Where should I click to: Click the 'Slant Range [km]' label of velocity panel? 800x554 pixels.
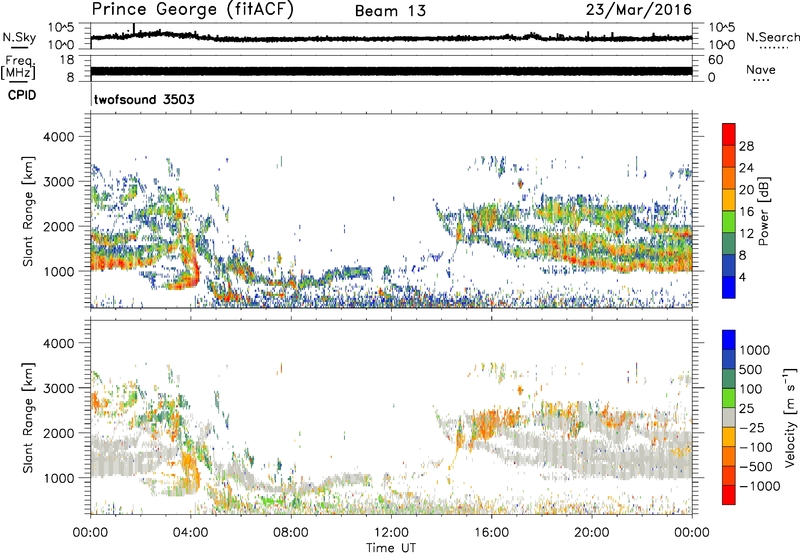[28, 418]
